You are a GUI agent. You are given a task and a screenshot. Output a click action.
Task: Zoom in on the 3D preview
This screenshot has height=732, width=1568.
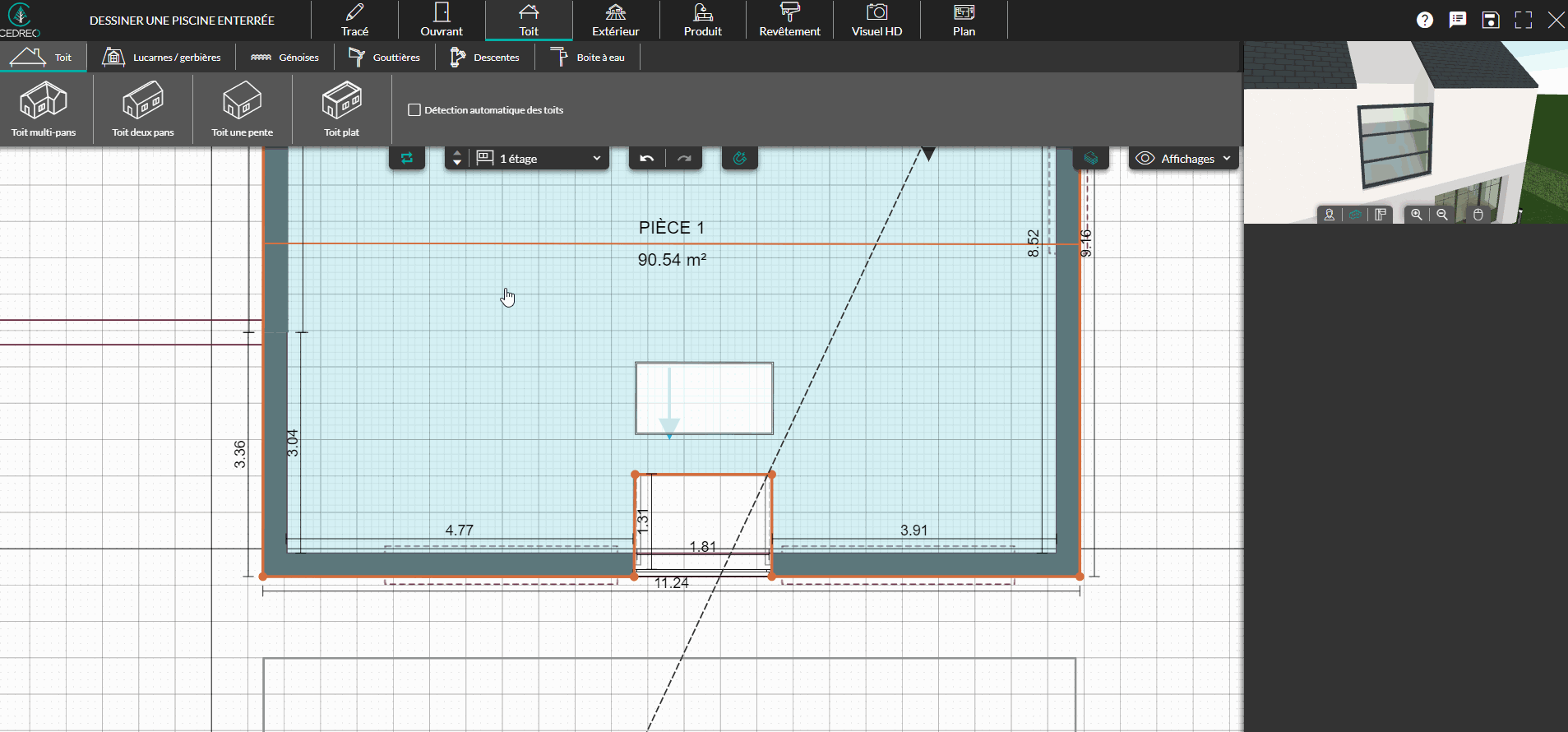[x=1417, y=215]
